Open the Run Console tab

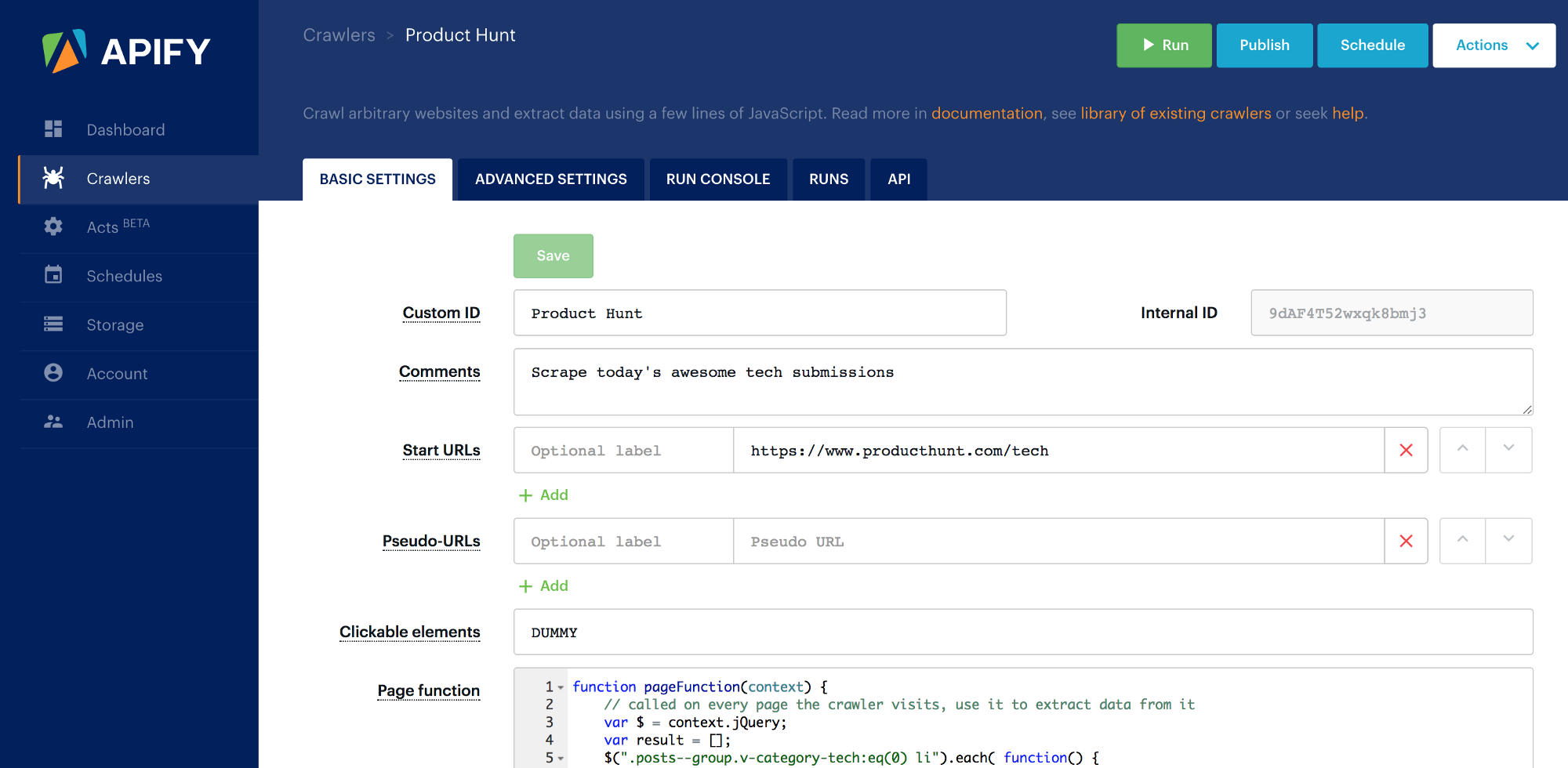point(717,179)
